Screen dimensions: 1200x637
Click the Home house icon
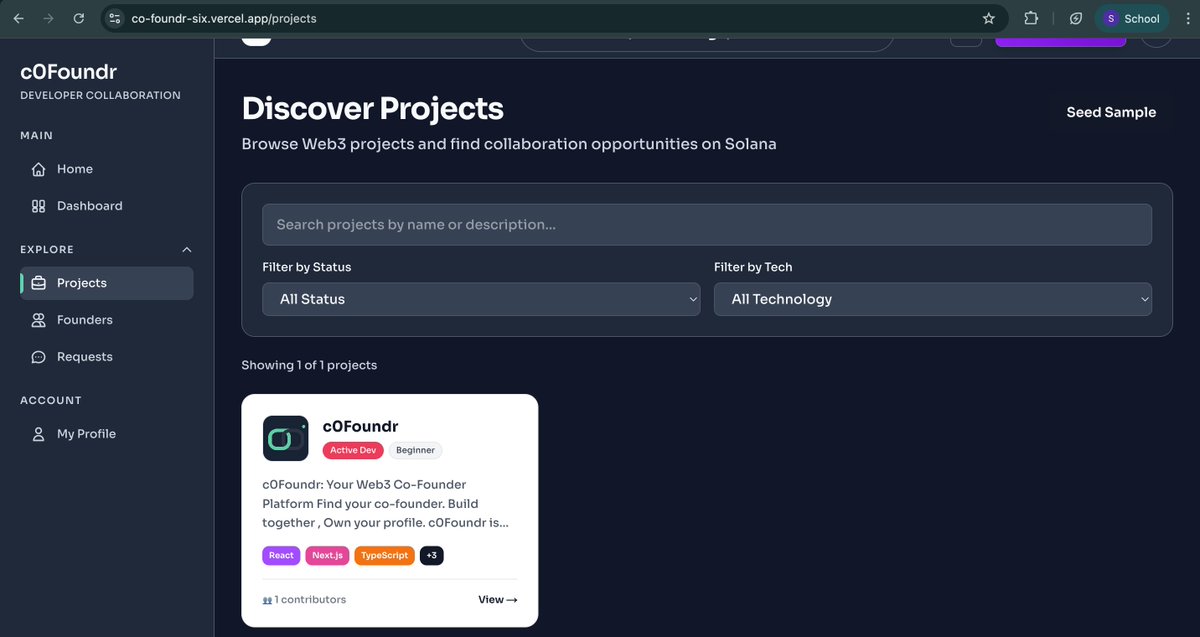point(39,169)
